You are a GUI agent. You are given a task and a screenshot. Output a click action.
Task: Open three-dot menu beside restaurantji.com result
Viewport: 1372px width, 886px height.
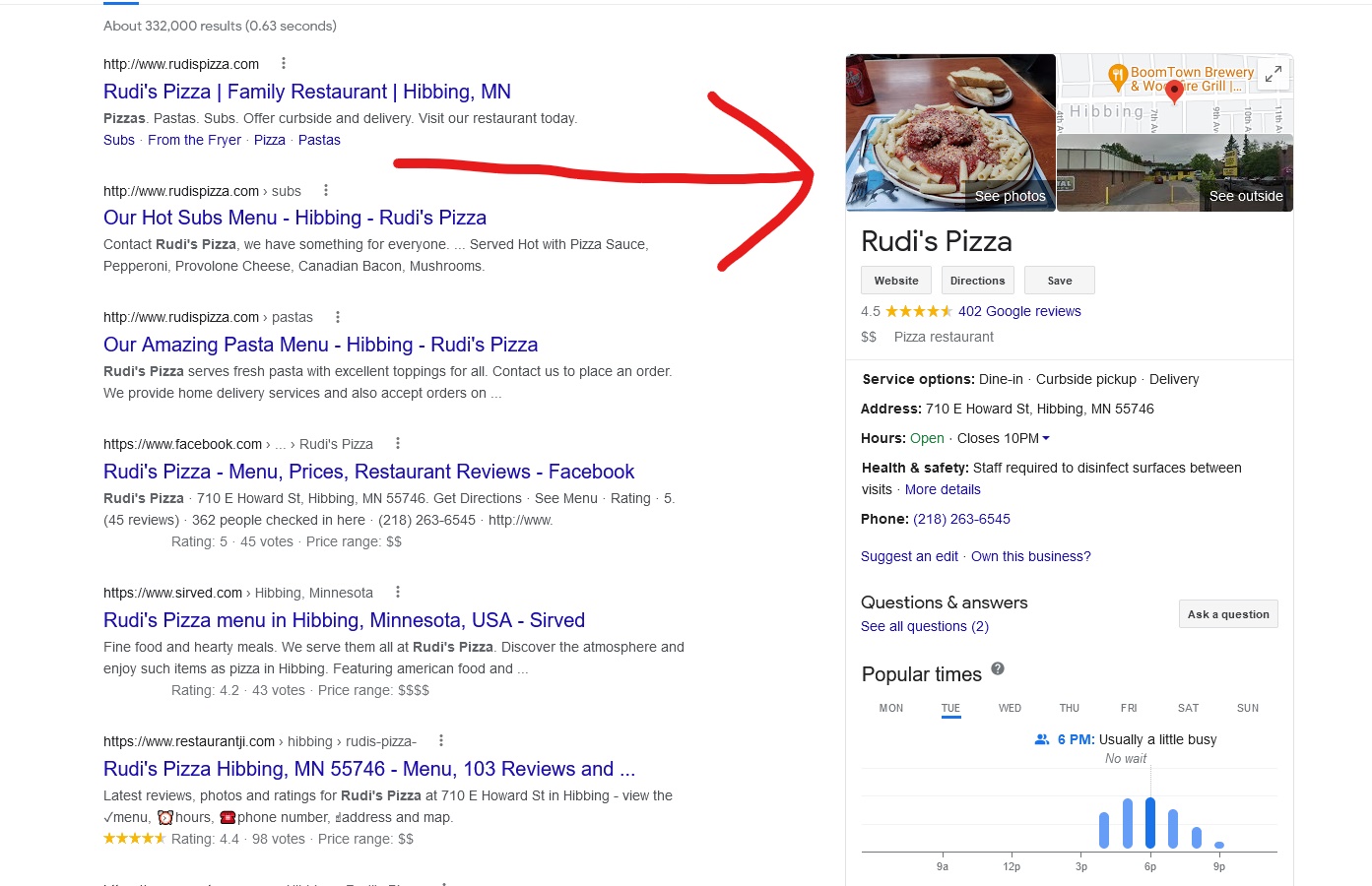tap(441, 740)
